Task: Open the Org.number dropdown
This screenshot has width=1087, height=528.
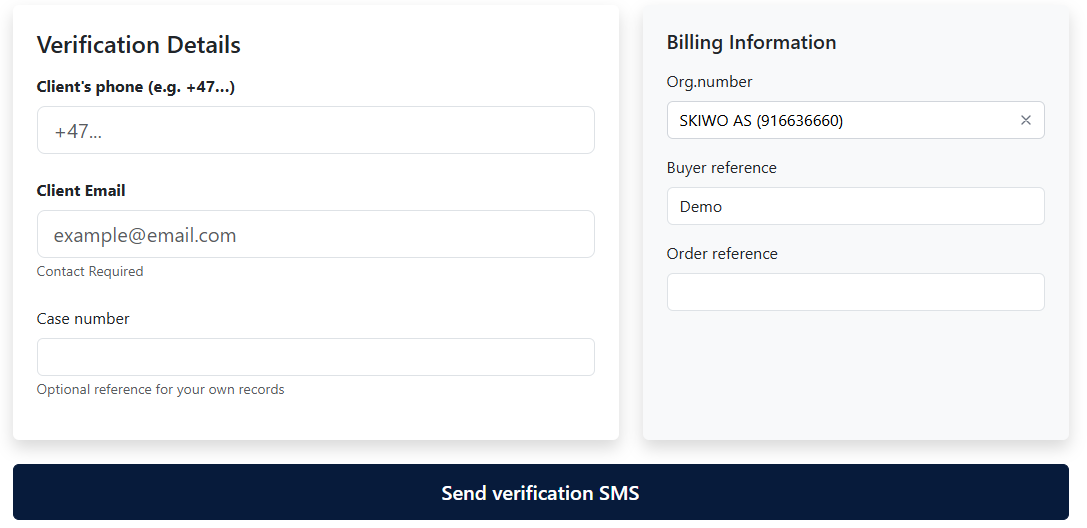Action: click(x=840, y=120)
